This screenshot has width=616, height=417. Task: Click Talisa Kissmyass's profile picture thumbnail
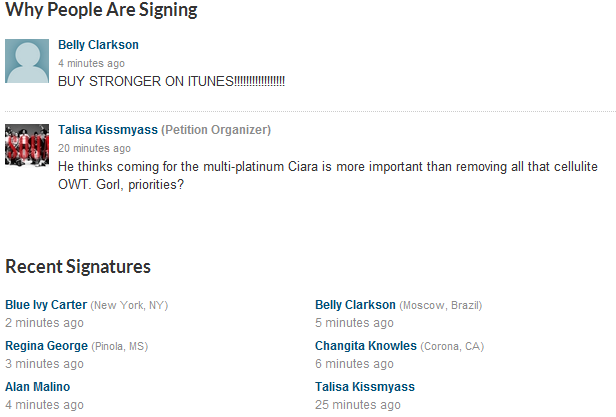[27, 145]
